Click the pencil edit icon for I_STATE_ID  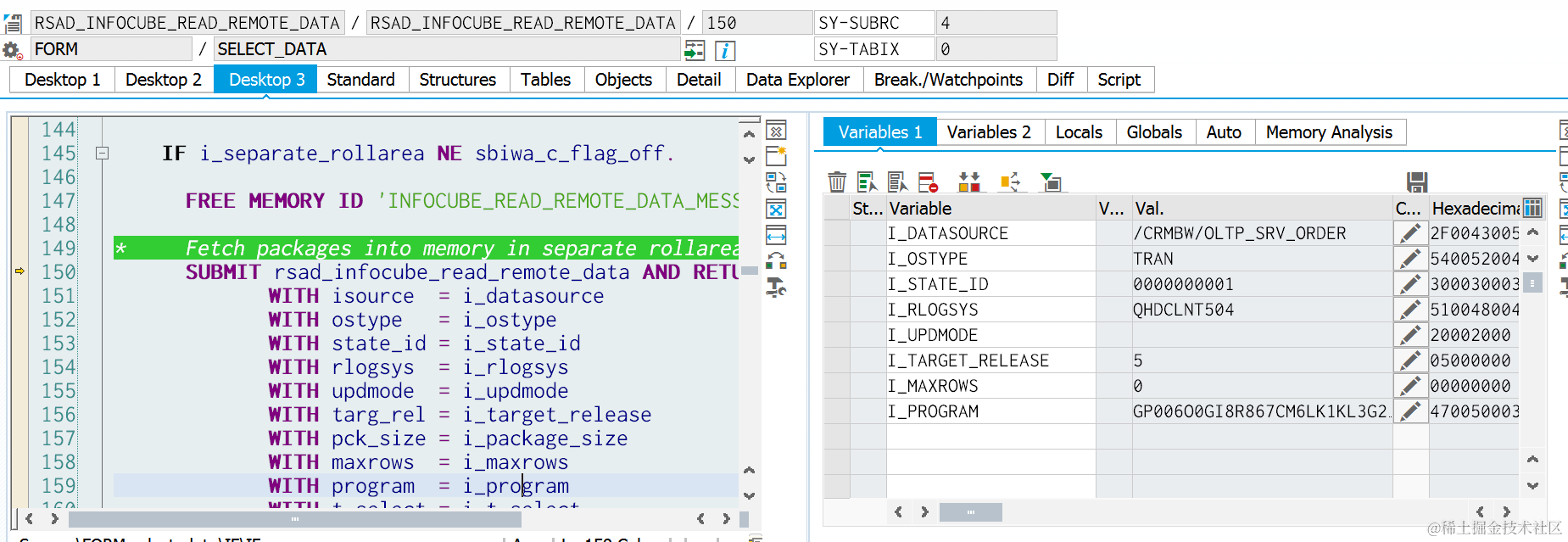point(1410,284)
